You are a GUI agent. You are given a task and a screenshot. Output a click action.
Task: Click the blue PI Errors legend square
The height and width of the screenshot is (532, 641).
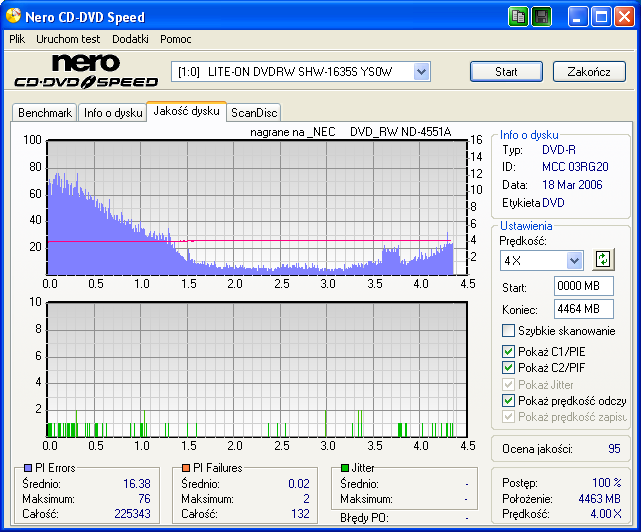28,467
